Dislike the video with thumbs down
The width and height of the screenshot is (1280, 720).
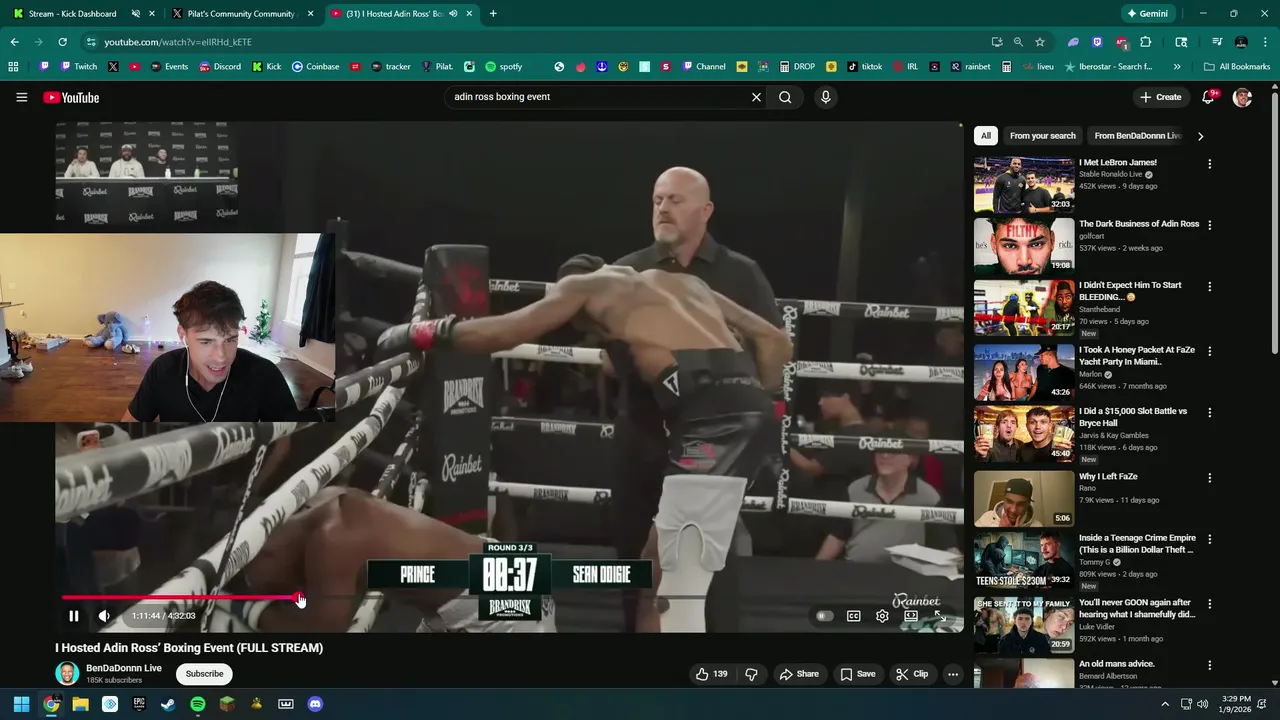pyautogui.click(x=751, y=674)
